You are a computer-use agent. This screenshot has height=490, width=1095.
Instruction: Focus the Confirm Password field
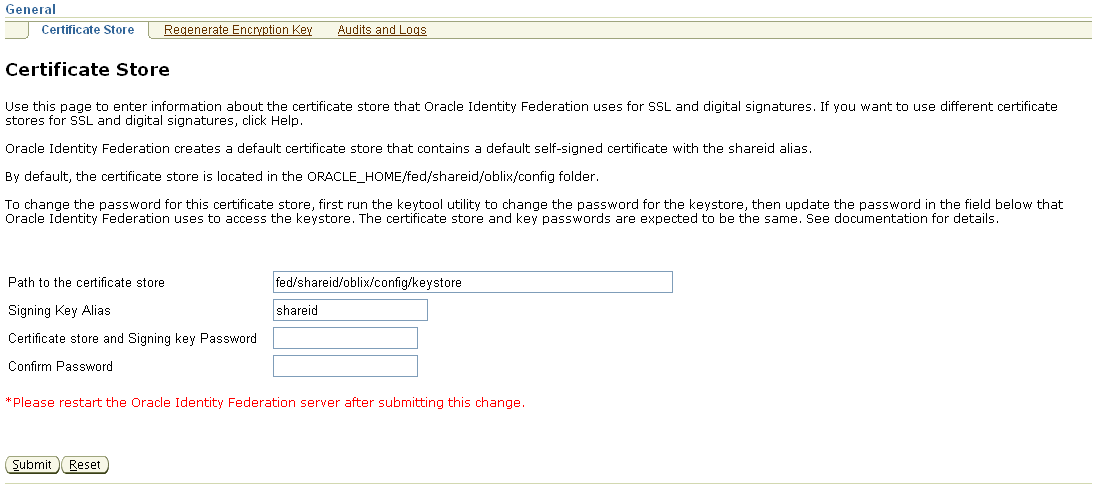click(x=345, y=366)
